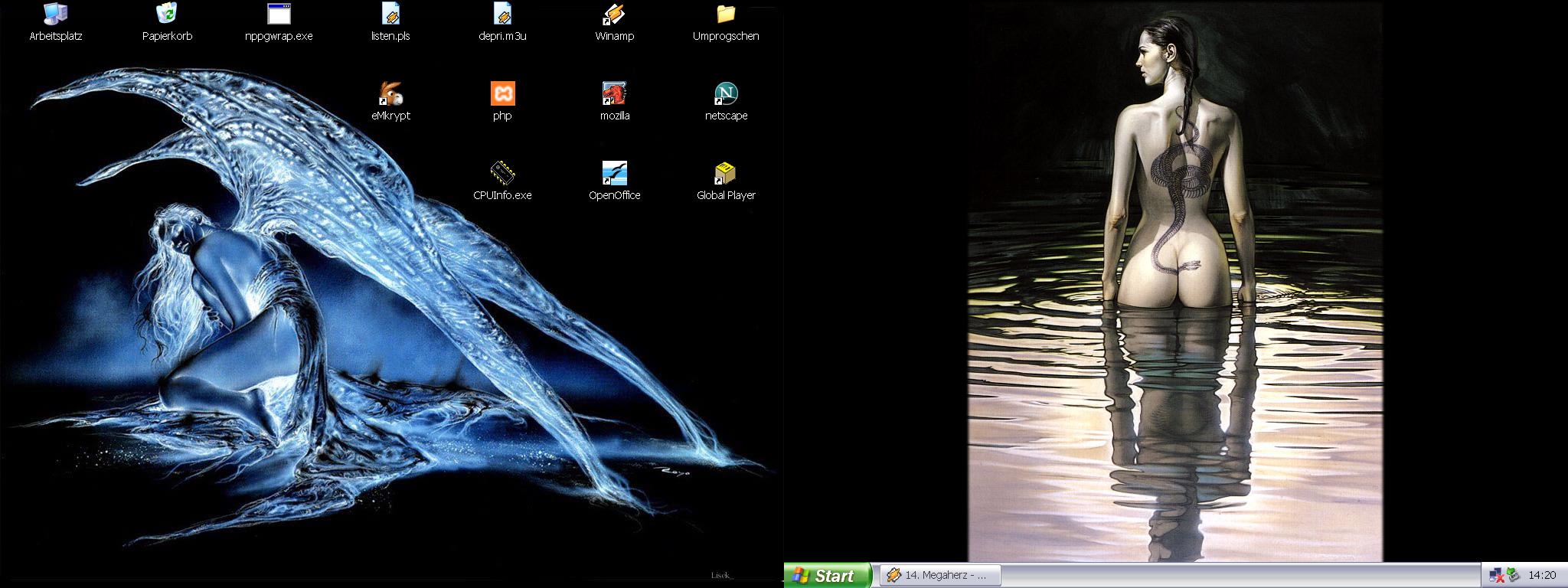
Task: Select the OpenOffice shortcut icon
Action: (x=614, y=174)
